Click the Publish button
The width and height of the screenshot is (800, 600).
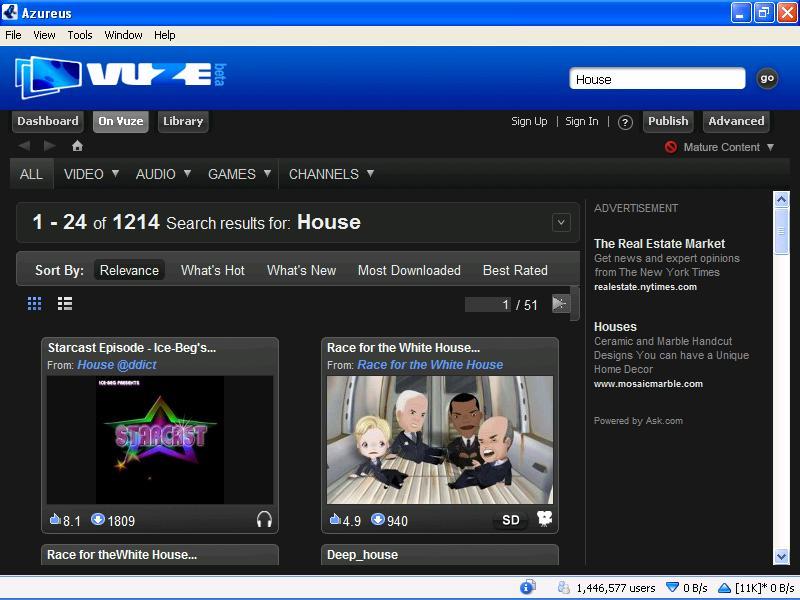coord(668,121)
